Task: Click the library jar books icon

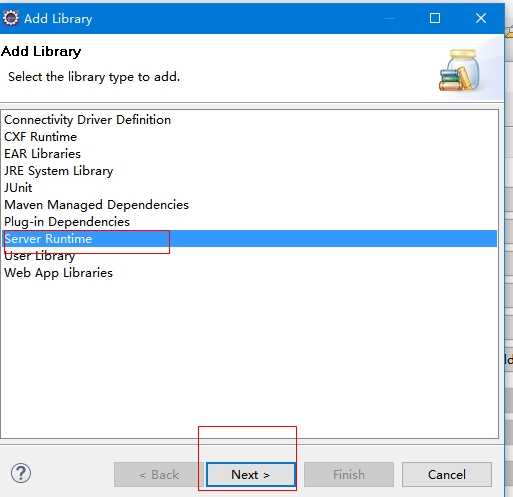Action: (x=460, y=70)
